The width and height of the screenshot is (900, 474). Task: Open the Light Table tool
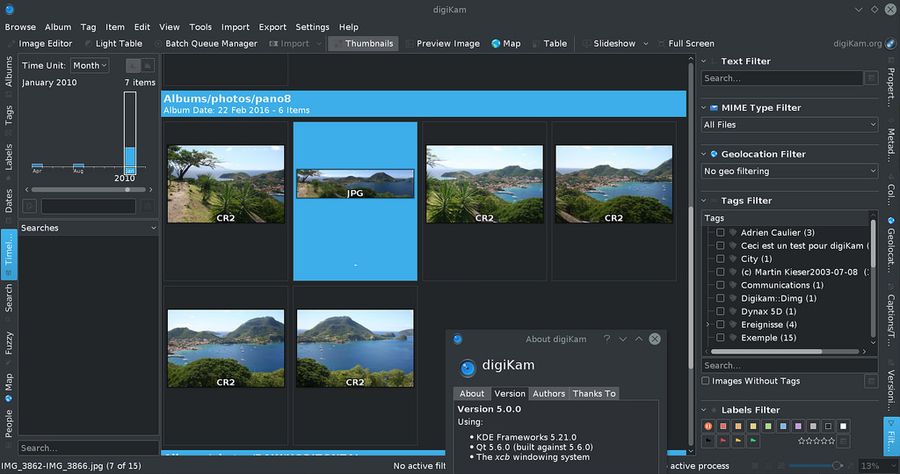pos(114,44)
